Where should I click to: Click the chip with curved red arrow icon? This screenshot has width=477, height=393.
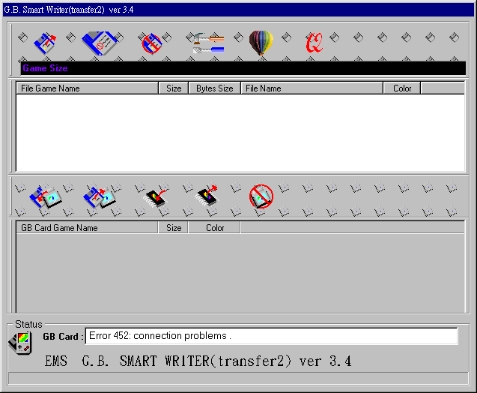click(x=155, y=198)
